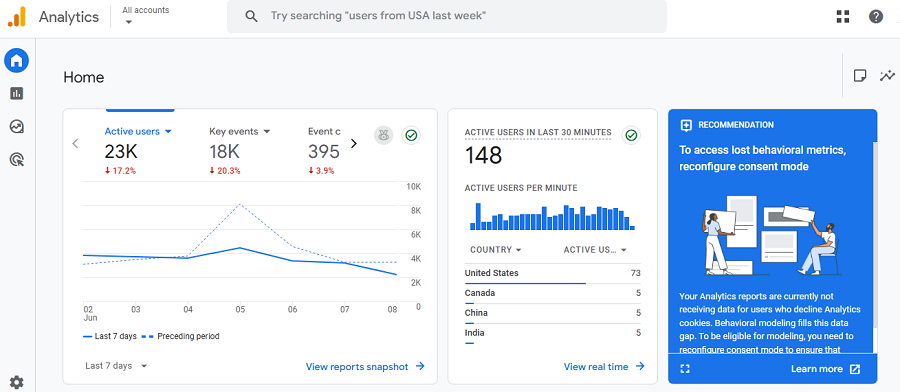Open the Help question mark icon

pos(876,17)
